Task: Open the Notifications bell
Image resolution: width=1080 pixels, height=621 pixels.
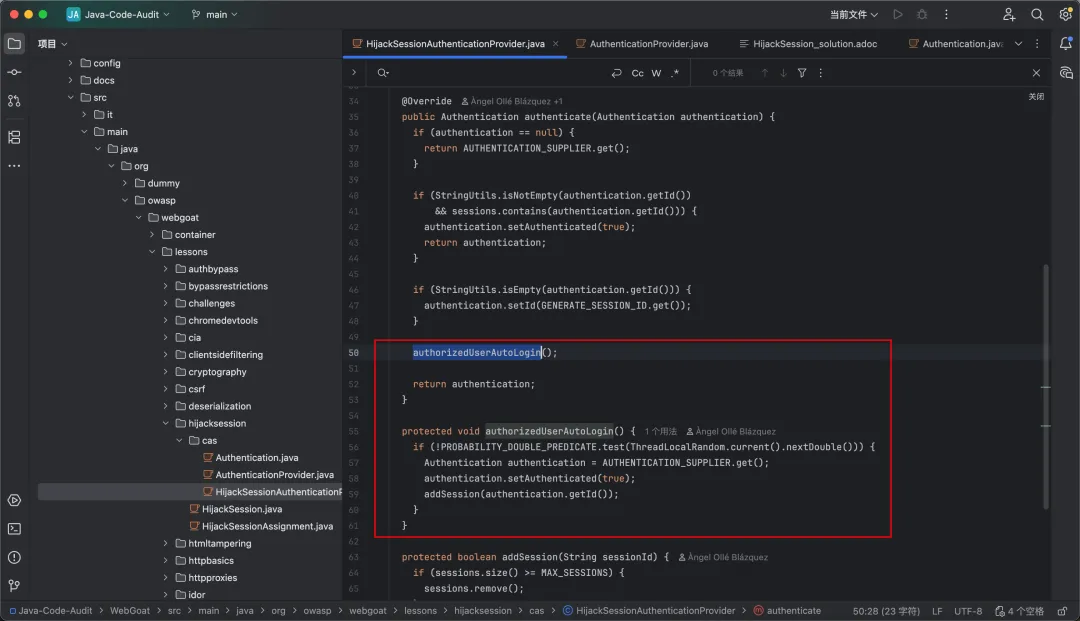Action: [x=1066, y=44]
